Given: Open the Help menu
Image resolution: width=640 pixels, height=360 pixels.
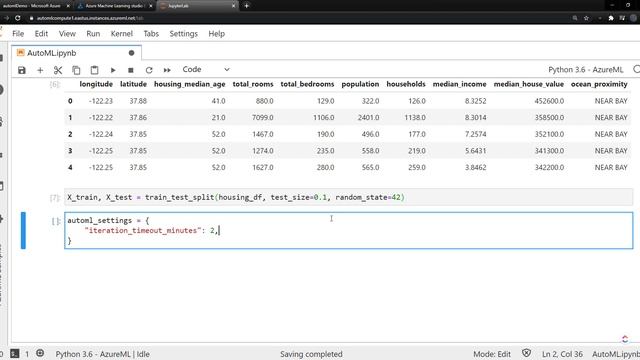Looking at the screenshot, I should [217, 34].
